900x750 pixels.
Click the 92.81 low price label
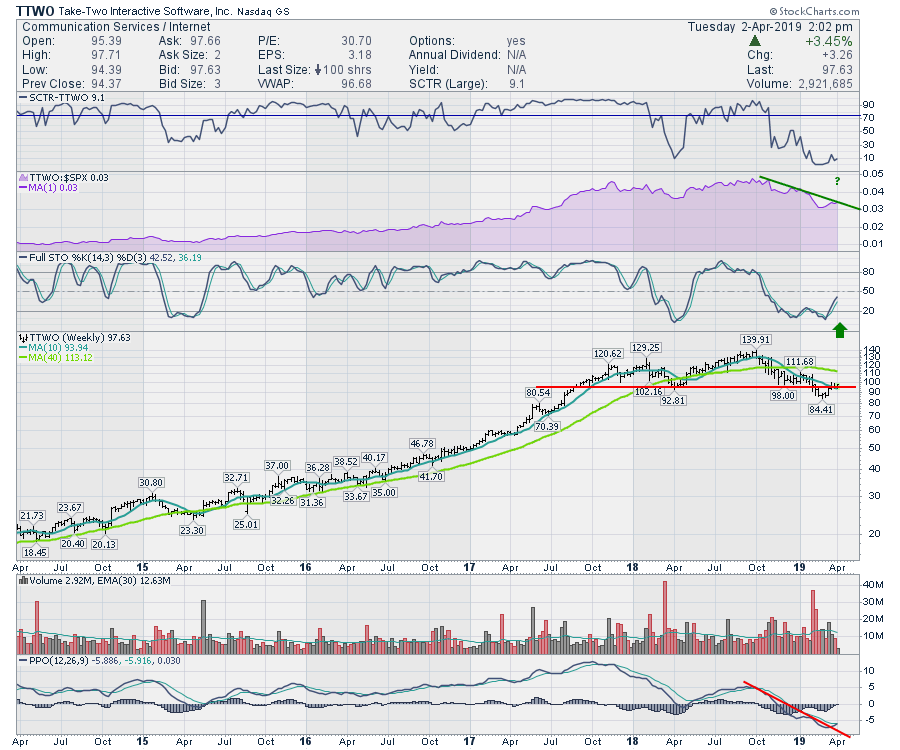tap(673, 401)
